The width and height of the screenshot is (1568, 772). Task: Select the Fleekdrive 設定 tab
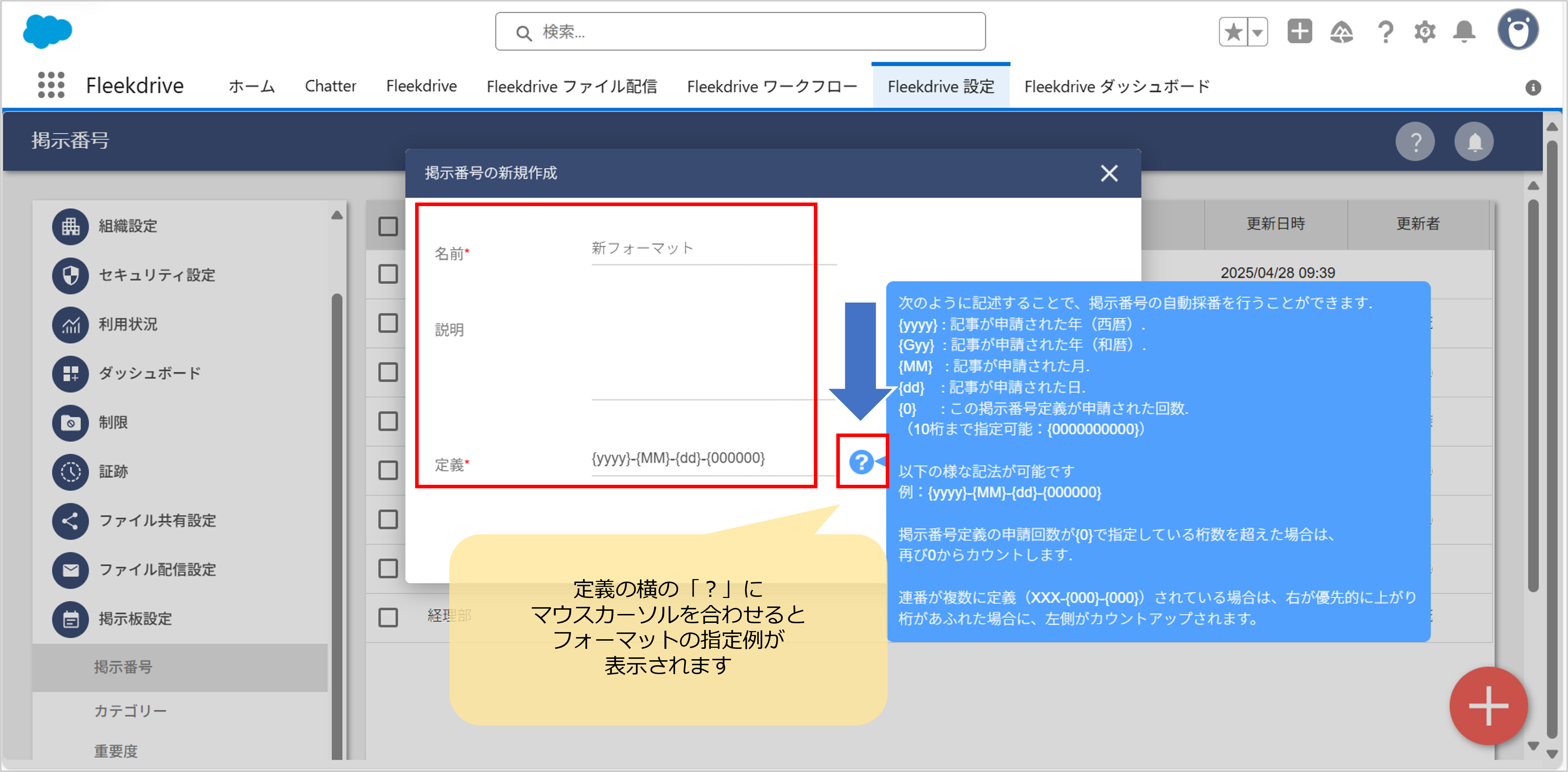click(x=941, y=86)
